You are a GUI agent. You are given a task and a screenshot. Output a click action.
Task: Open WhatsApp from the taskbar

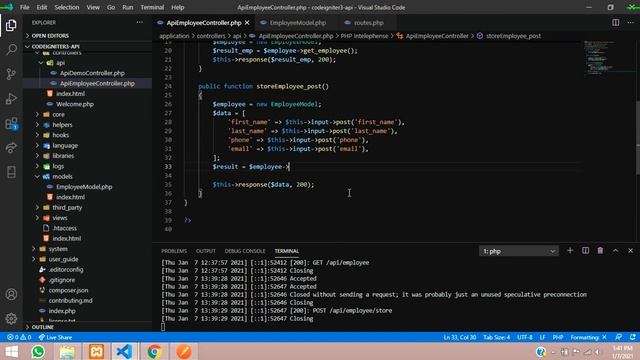pyautogui.click(x=38, y=351)
